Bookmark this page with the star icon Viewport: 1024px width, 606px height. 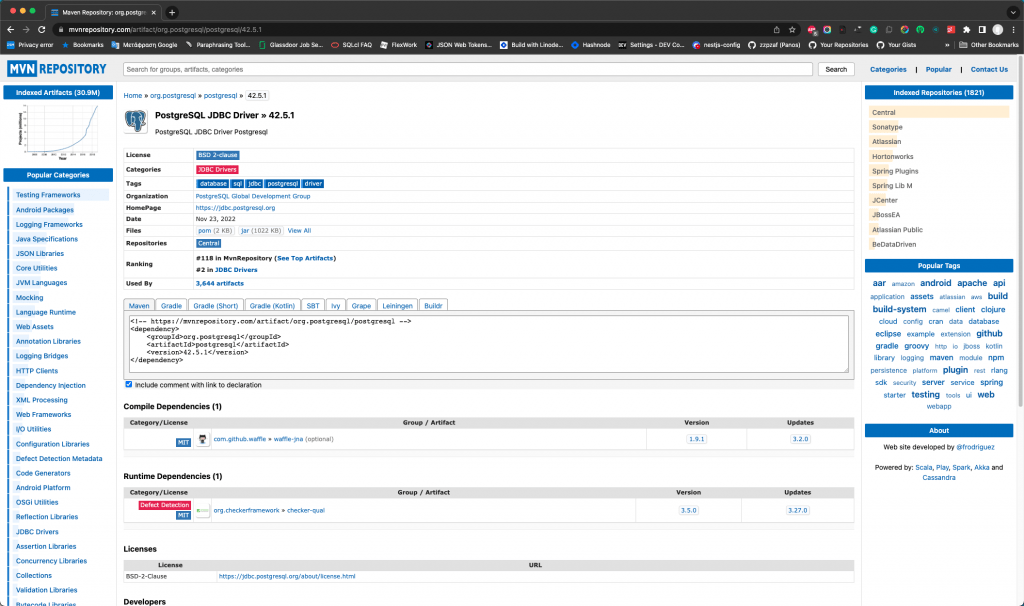click(x=792, y=29)
